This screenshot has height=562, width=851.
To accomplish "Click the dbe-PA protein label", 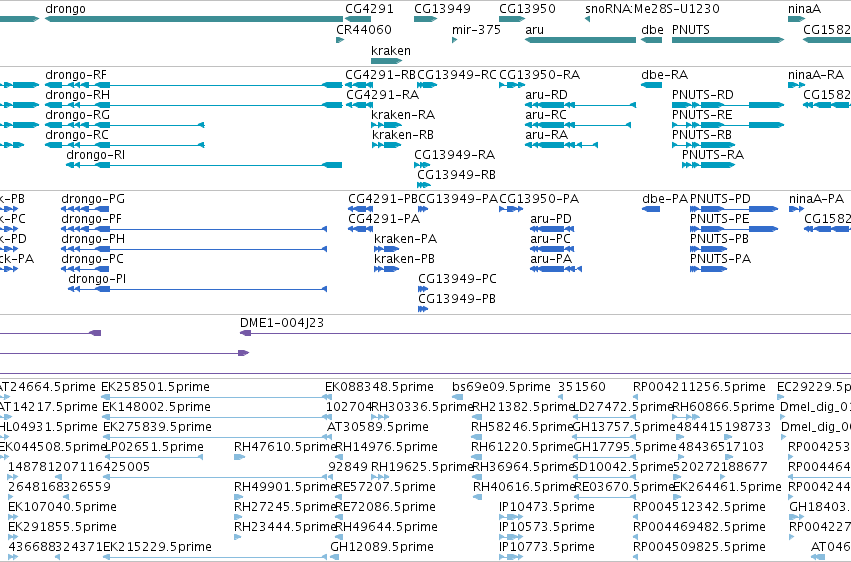I will pyautogui.click(x=665, y=199).
